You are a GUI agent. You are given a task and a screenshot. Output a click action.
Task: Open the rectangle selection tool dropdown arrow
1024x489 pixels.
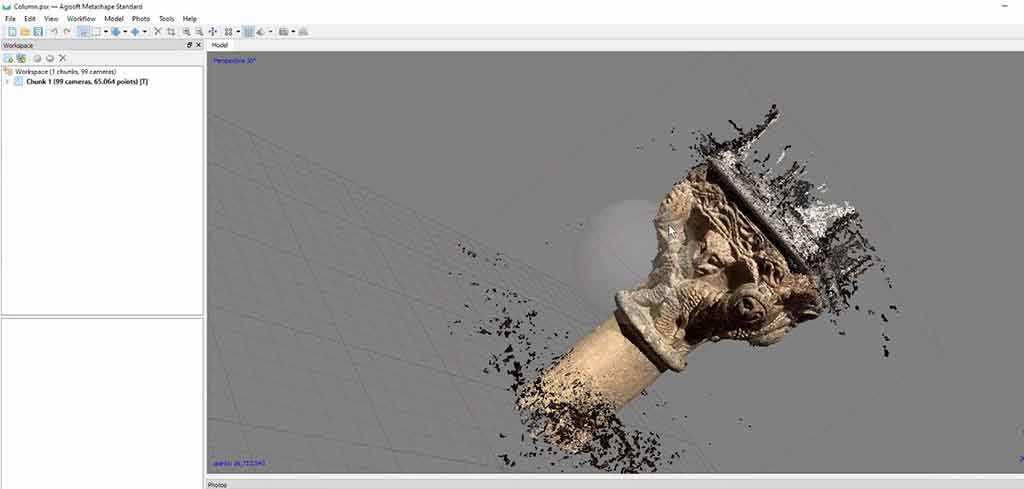(105, 32)
